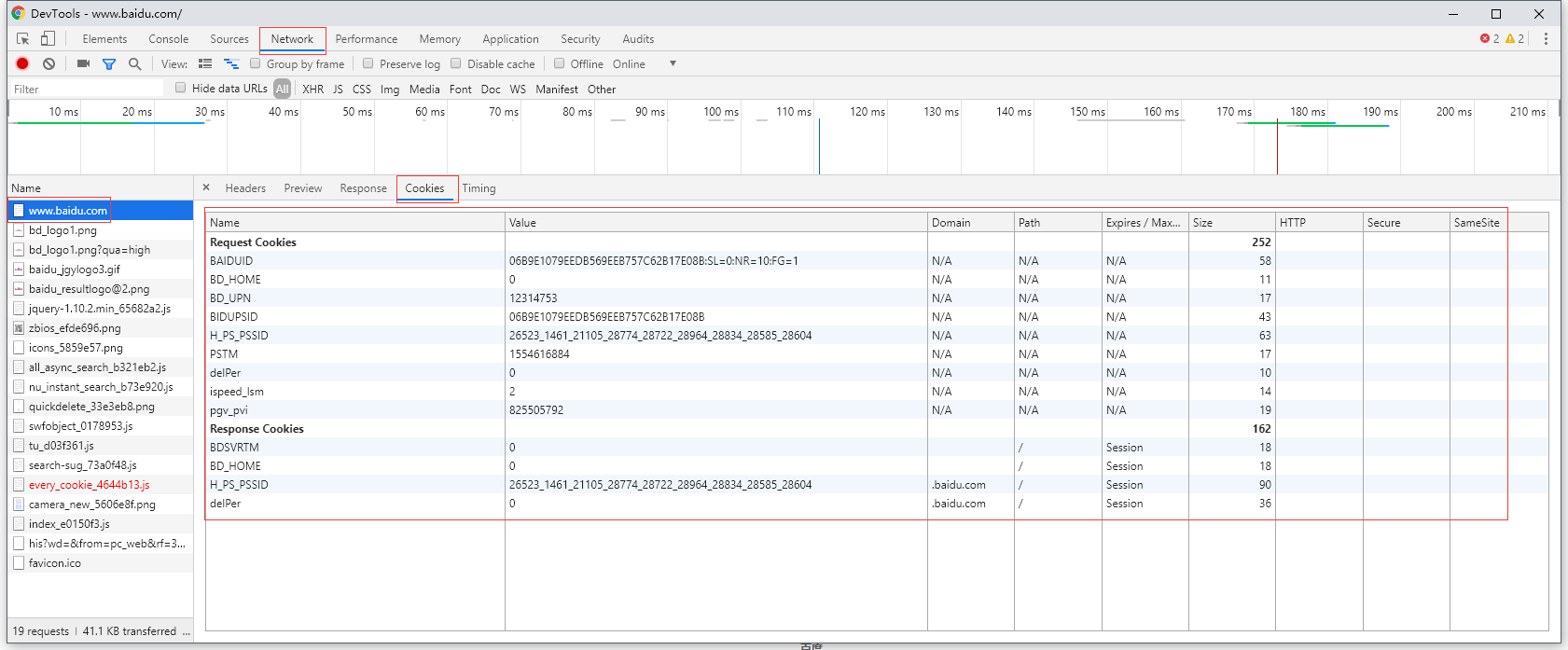This screenshot has width=1568, height=650.
Task: Sort cookies by the Size column header
Action: click(1231, 223)
